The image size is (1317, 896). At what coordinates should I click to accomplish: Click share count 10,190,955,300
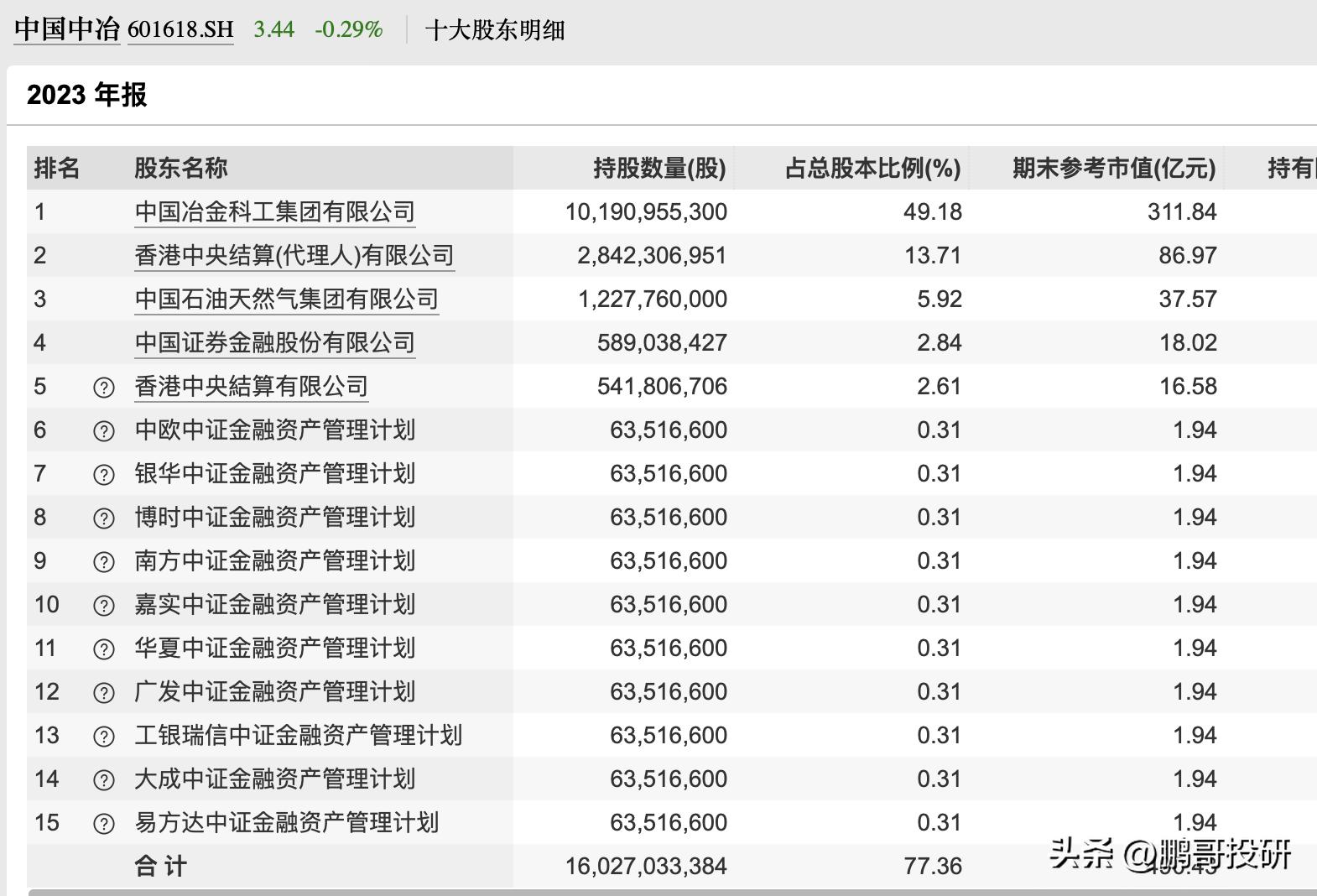(x=646, y=212)
